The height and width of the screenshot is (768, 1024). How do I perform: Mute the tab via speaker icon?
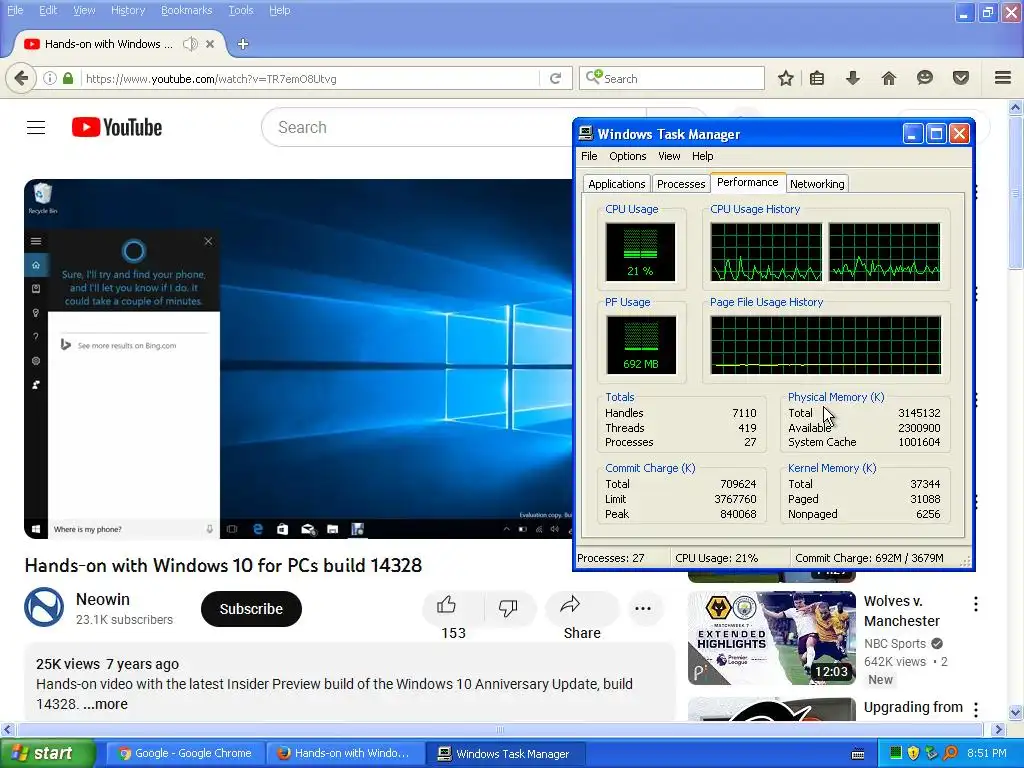pos(190,44)
